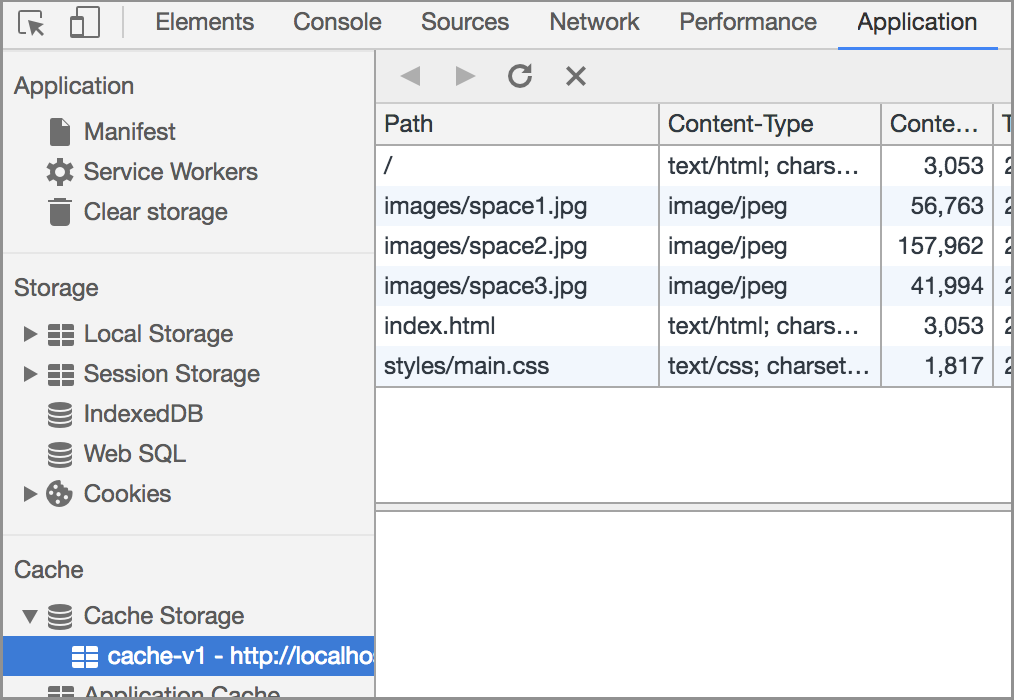
Task: Click the refresh cache icon
Action: pos(520,76)
